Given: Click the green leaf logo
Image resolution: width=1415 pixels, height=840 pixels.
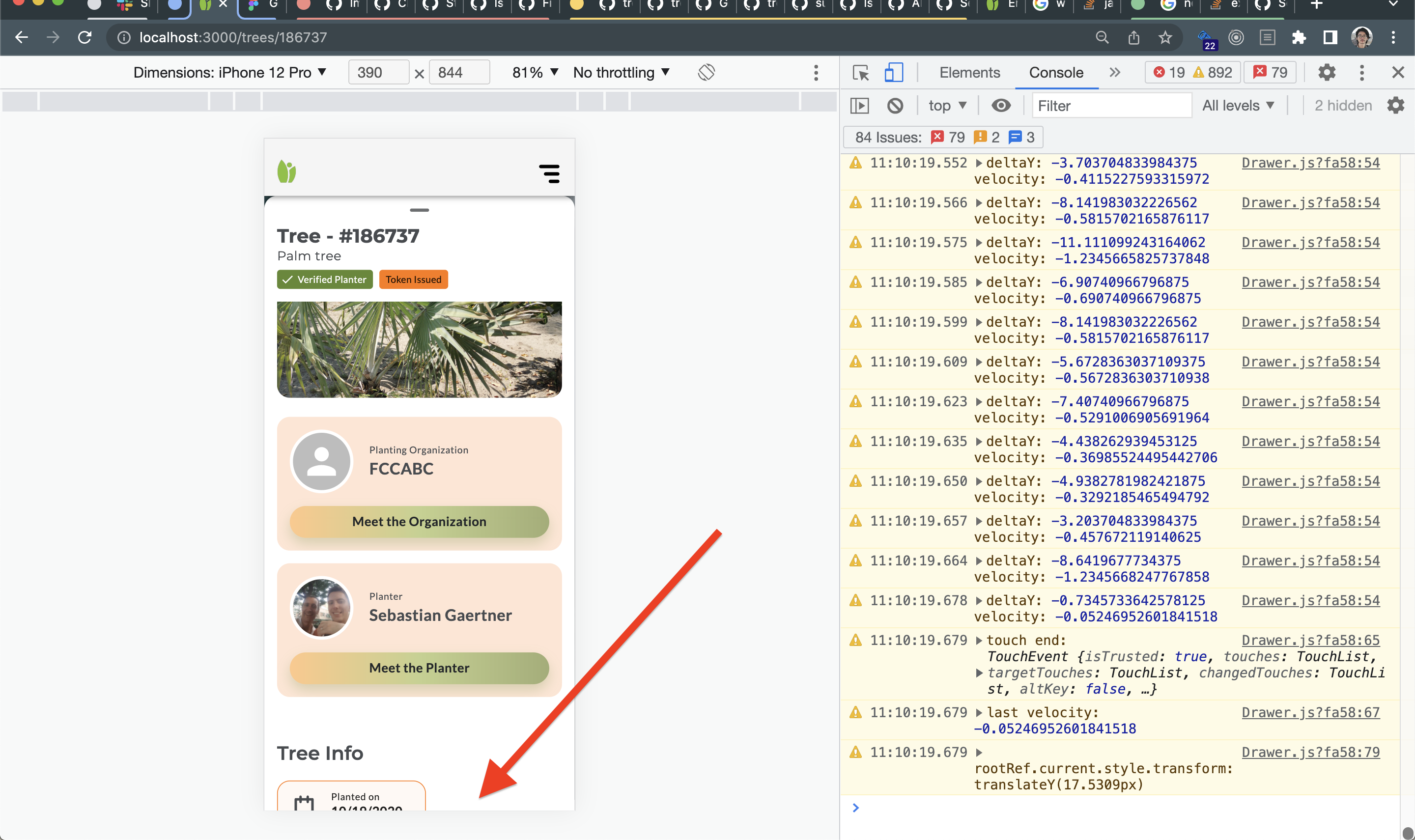Looking at the screenshot, I should 287,171.
